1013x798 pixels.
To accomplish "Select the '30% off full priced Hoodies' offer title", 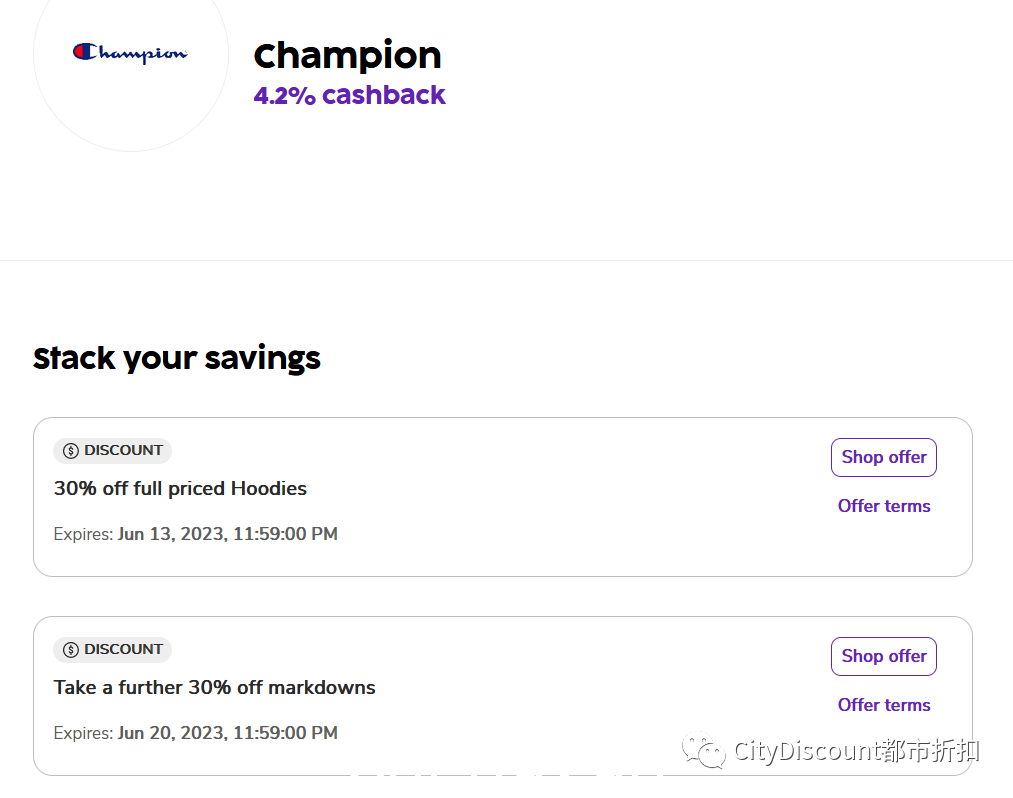I will tap(180, 488).
